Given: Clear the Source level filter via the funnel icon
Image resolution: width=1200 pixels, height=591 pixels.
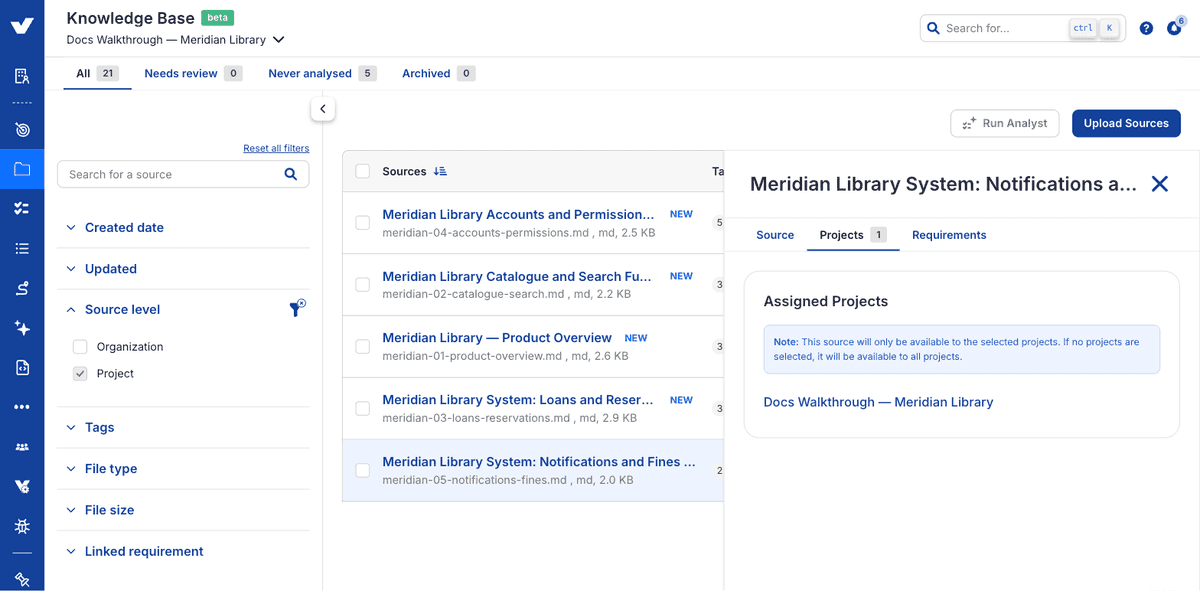Looking at the screenshot, I should (297, 309).
